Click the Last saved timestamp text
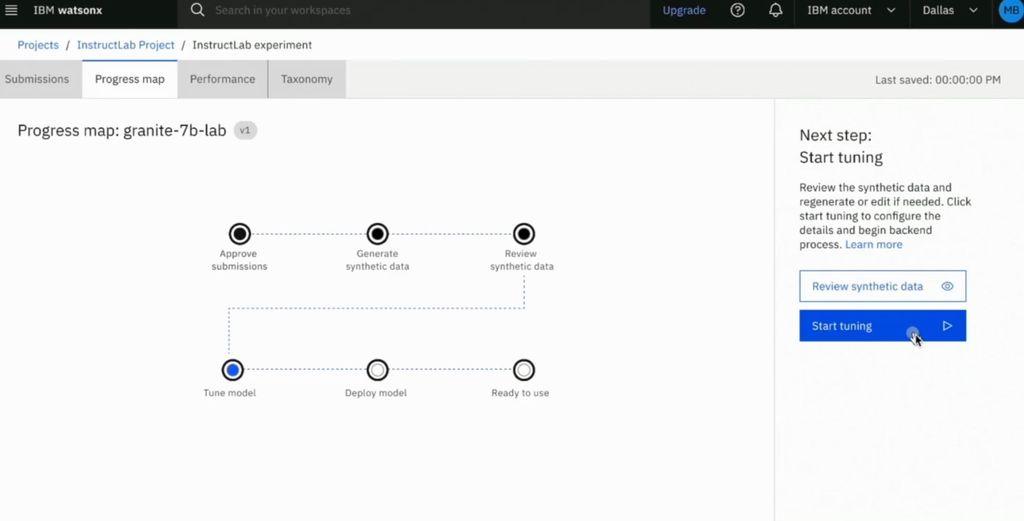 [938, 80]
